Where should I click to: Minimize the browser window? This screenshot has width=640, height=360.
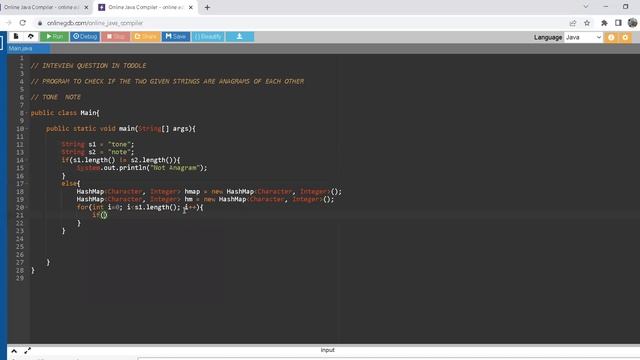coord(606,7)
